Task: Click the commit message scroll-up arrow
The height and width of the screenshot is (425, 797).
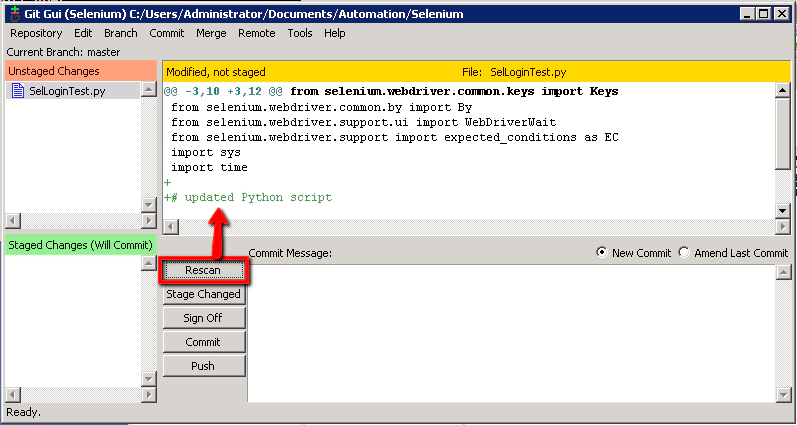Action: 783,272
